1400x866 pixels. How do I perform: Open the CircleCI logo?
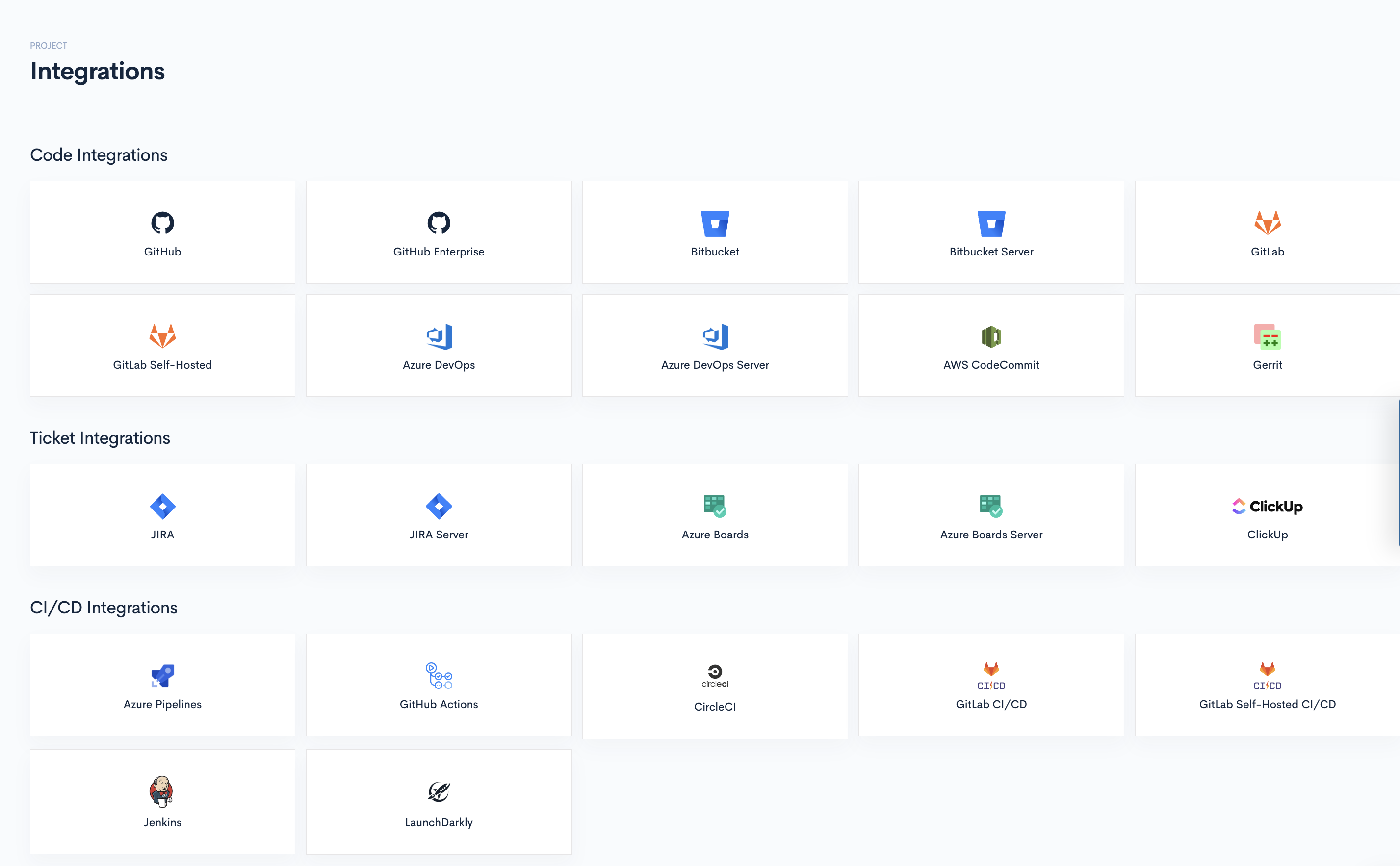click(x=715, y=676)
